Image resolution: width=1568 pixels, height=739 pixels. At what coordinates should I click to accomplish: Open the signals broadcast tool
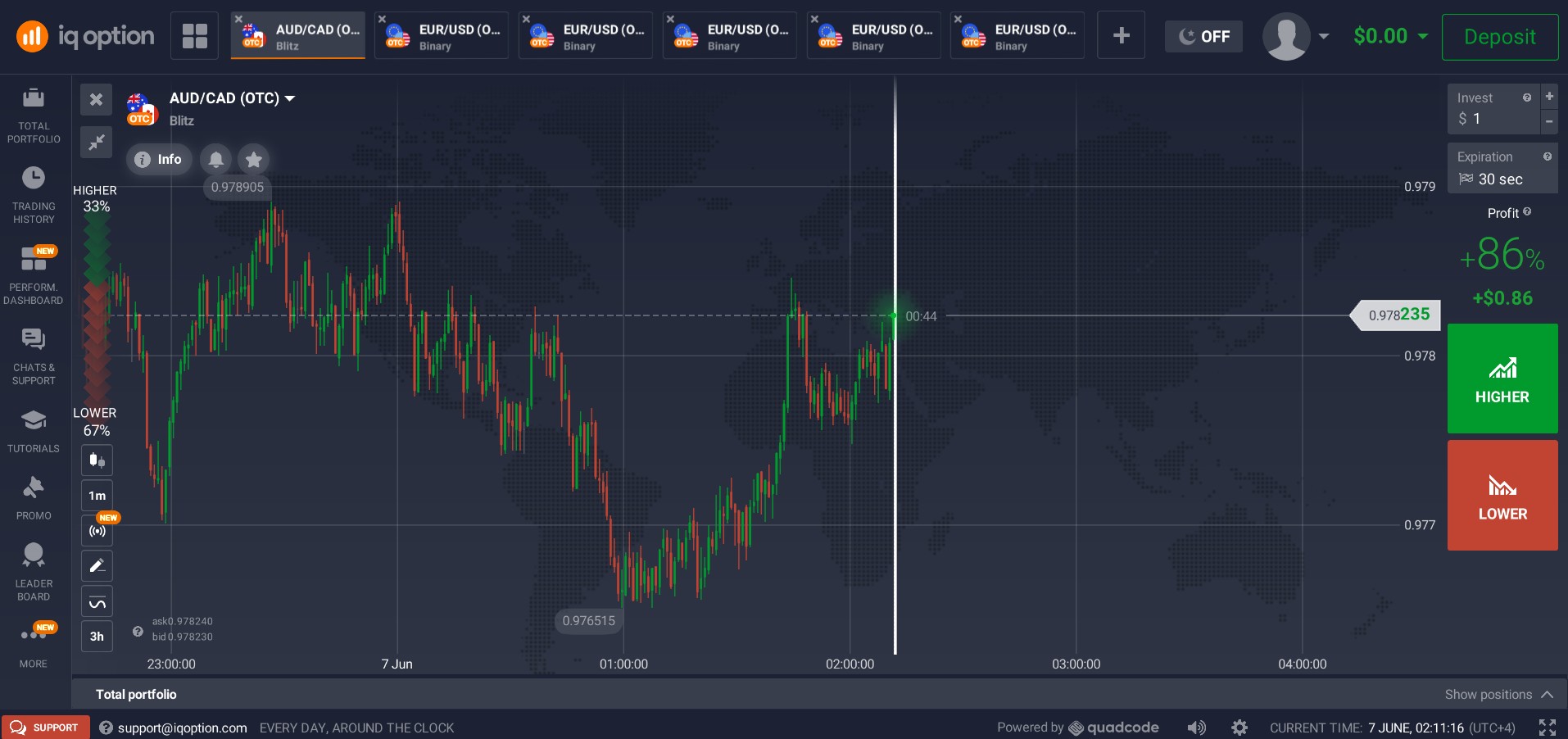click(x=97, y=531)
